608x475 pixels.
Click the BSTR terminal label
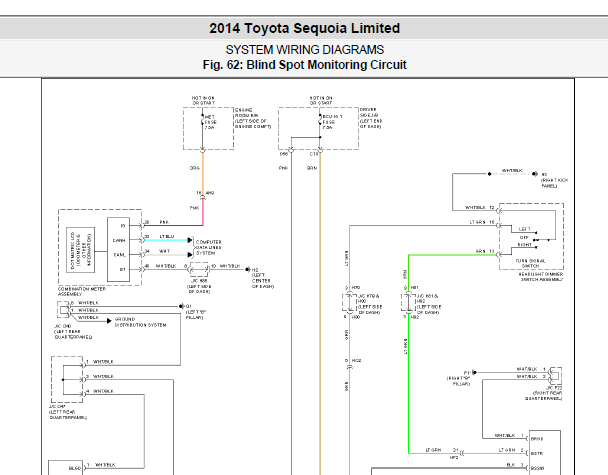click(x=537, y=453)
